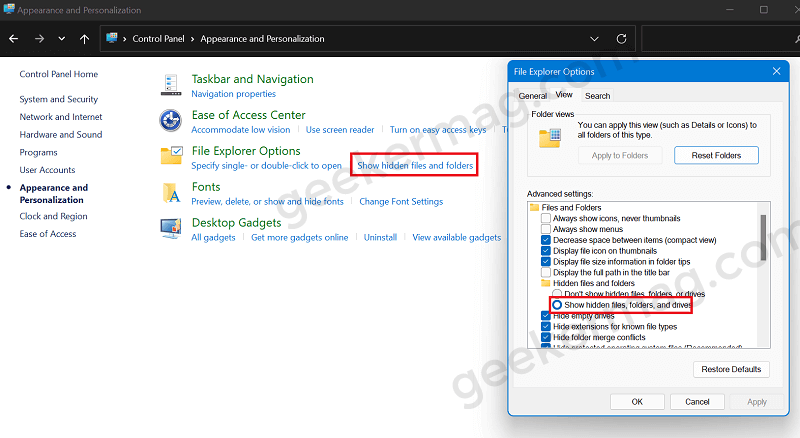Open User Accounts category
This screenshot has height=438, width=800.
point(47,169)
